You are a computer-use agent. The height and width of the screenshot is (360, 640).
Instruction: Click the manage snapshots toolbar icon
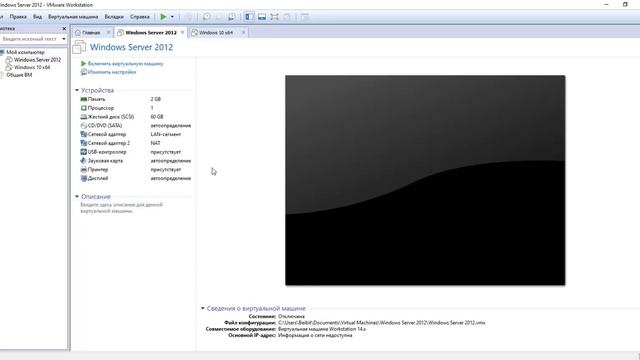pos(231,17)
